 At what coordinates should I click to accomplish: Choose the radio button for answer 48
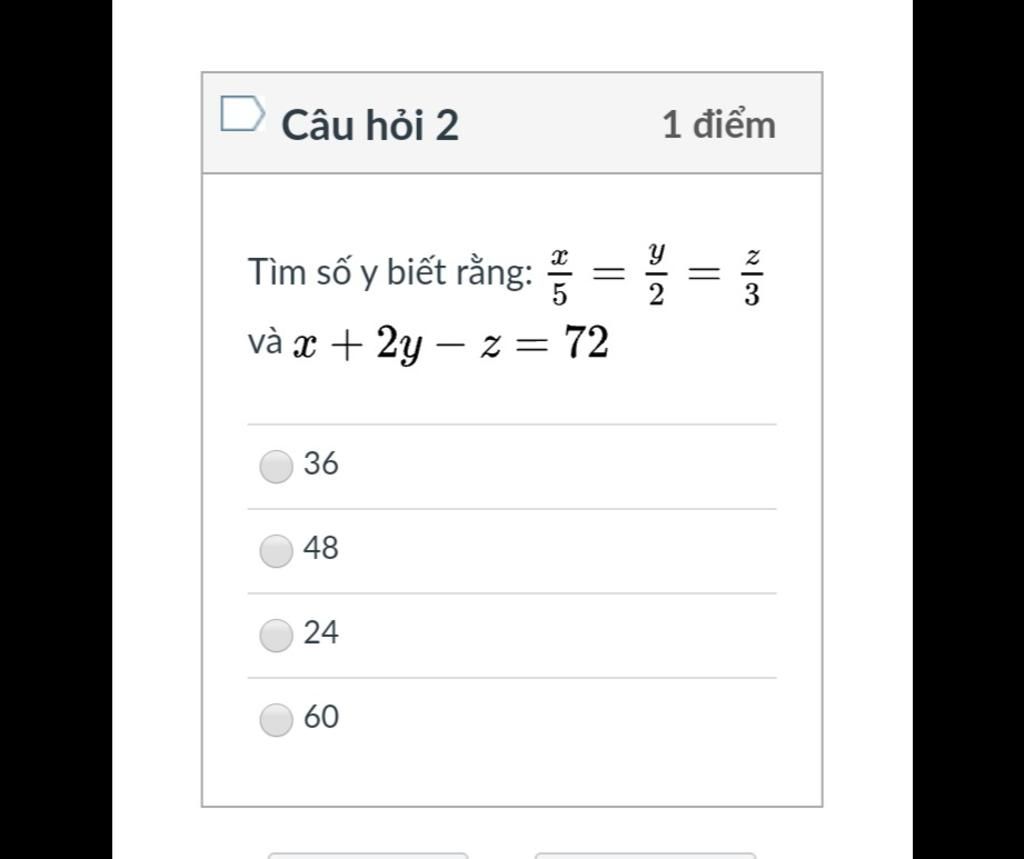click(x=276, y=550)
